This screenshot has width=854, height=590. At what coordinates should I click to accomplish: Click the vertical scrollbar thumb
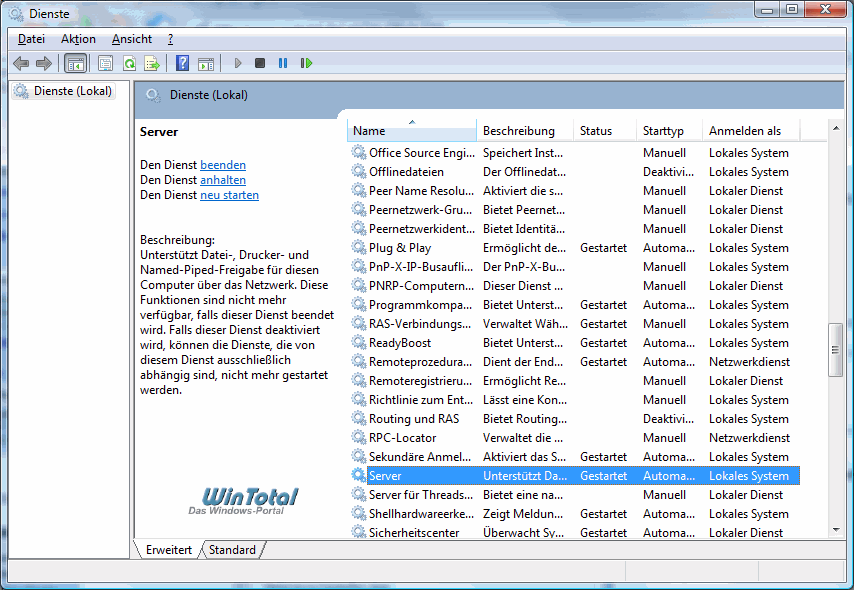click(x=835, y=350)
